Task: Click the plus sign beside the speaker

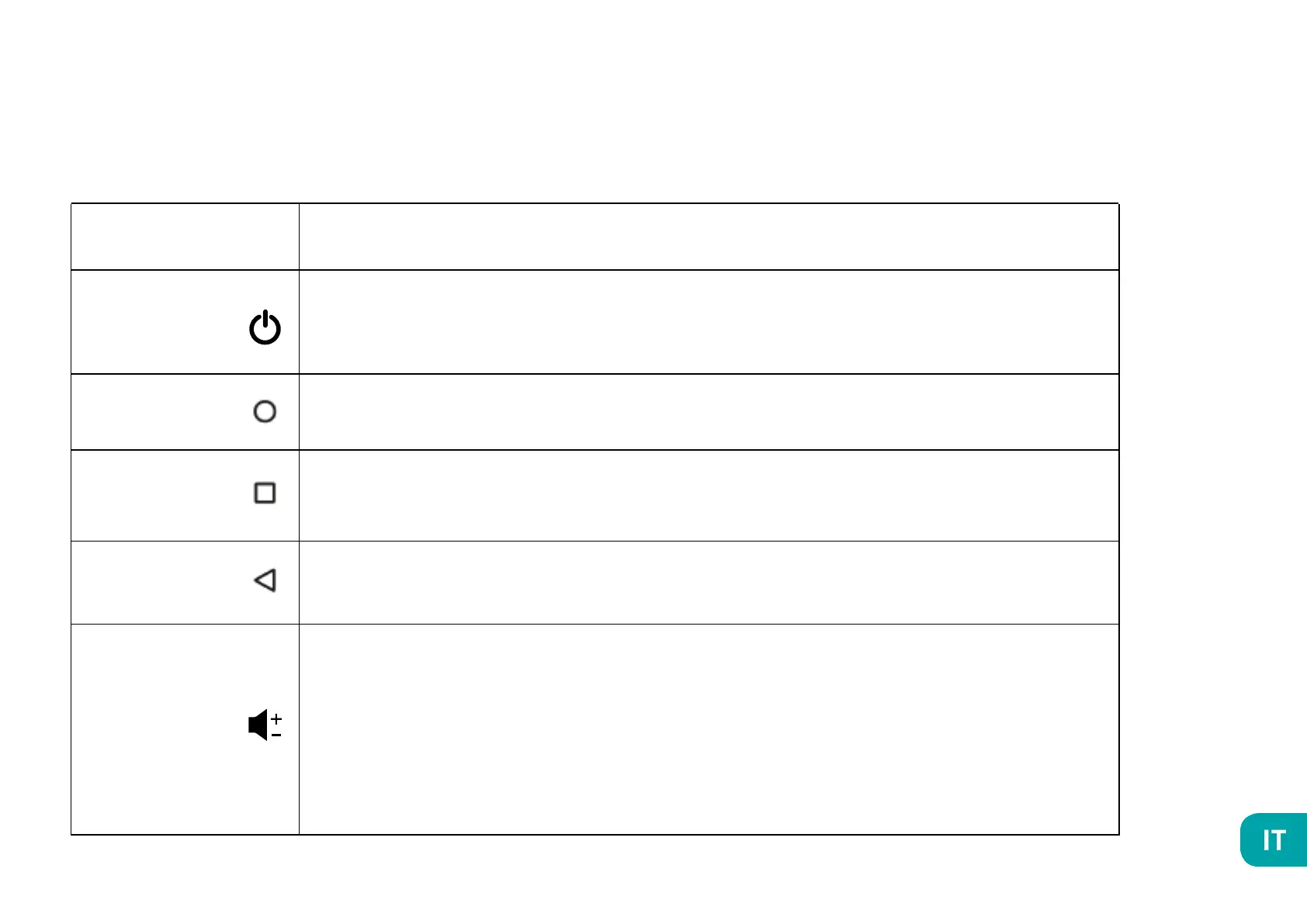Action: [276, 718]
